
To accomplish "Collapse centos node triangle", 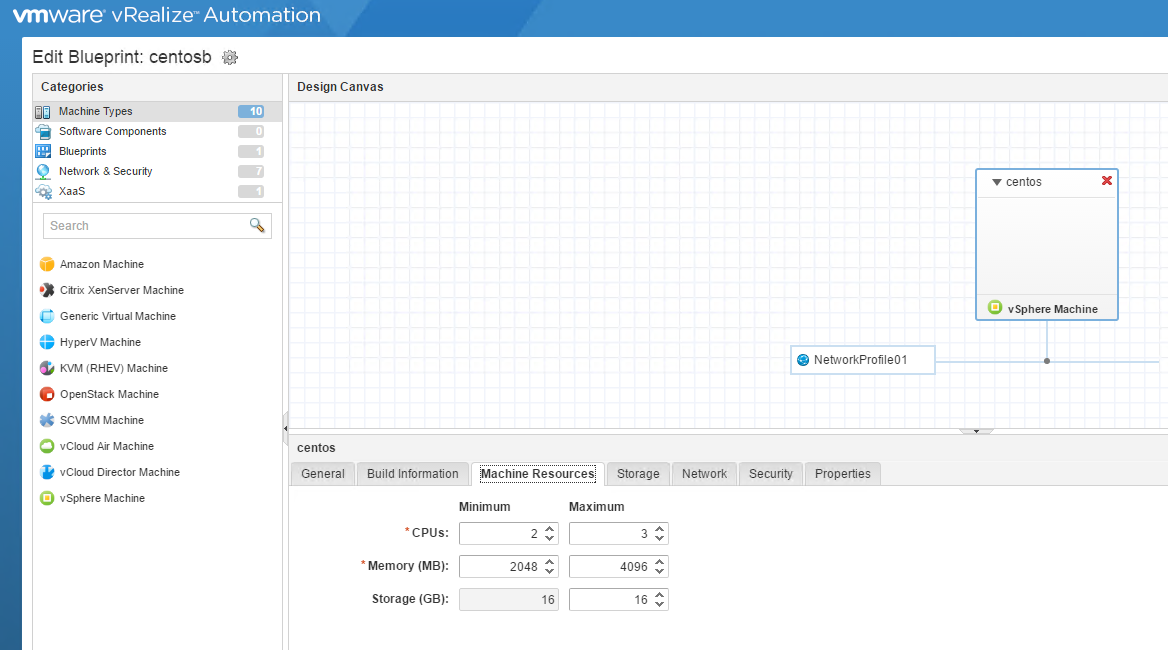I will (x=997, y=182).
